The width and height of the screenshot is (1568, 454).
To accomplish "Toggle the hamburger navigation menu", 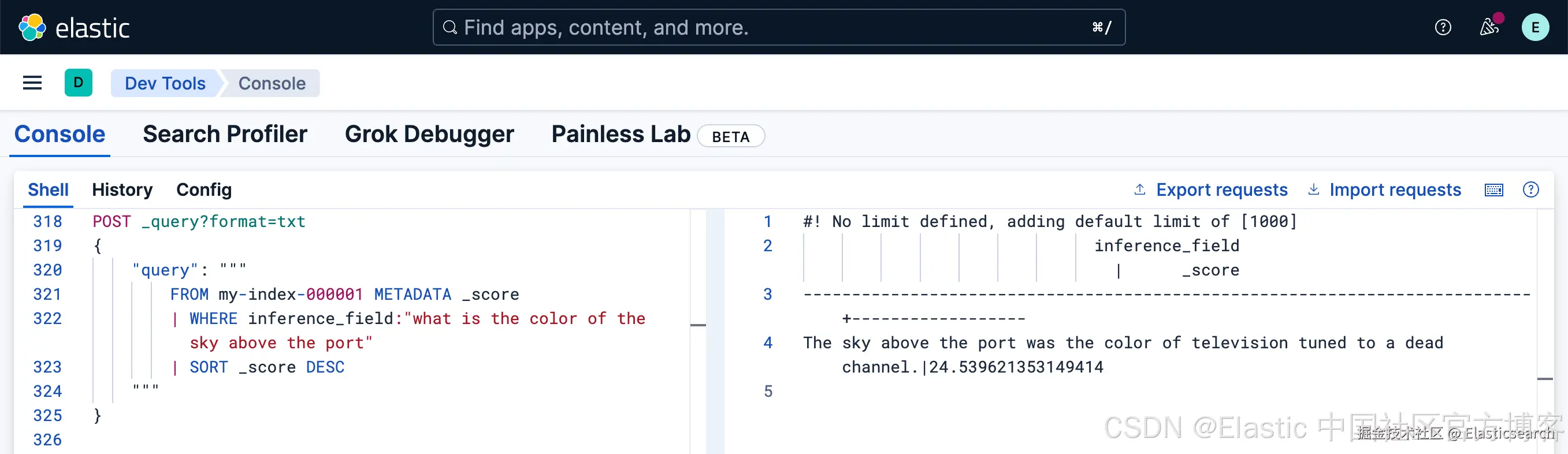I will [32, 83].
